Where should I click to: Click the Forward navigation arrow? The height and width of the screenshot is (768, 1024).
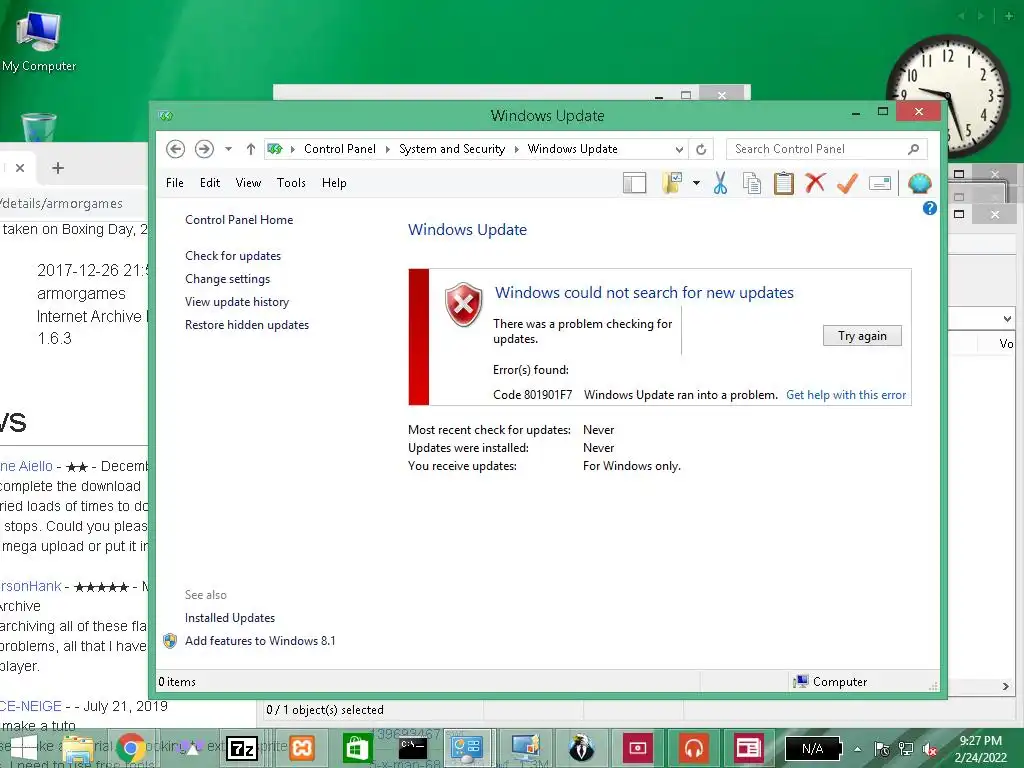point(204,149)
